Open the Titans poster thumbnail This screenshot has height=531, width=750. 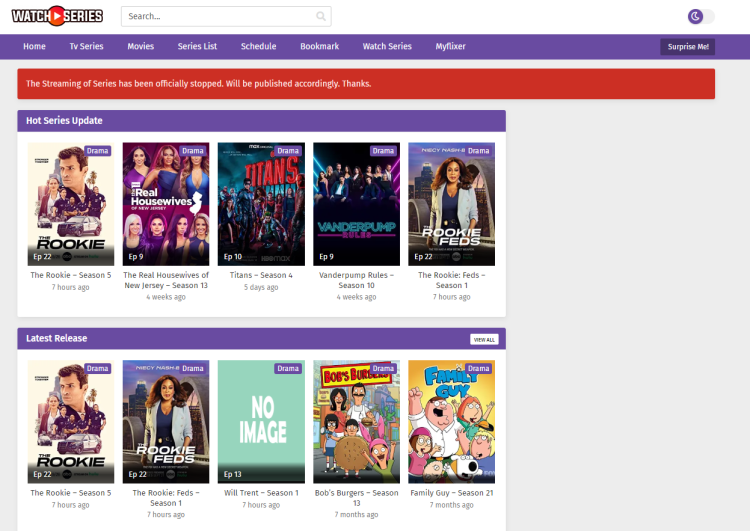261,204
